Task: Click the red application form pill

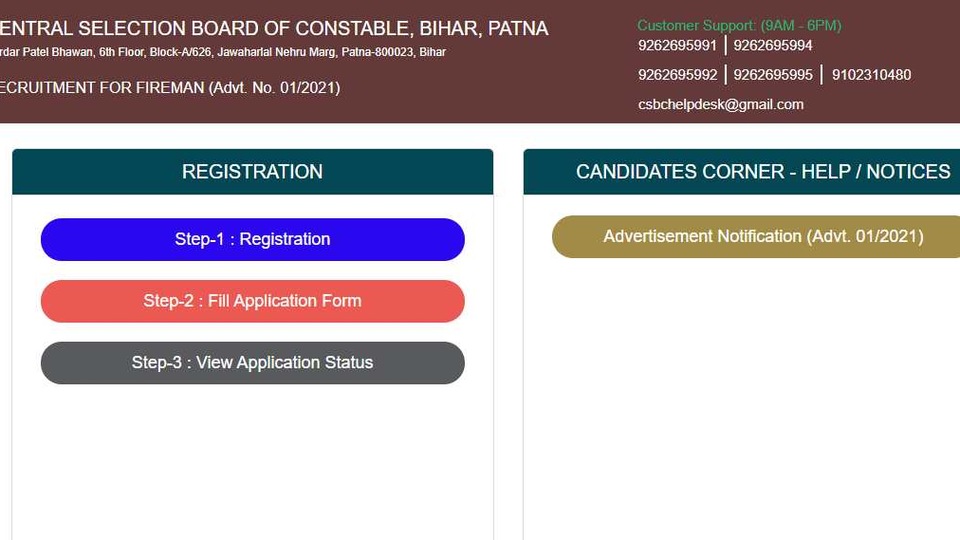Action: [x=252, y=301]
